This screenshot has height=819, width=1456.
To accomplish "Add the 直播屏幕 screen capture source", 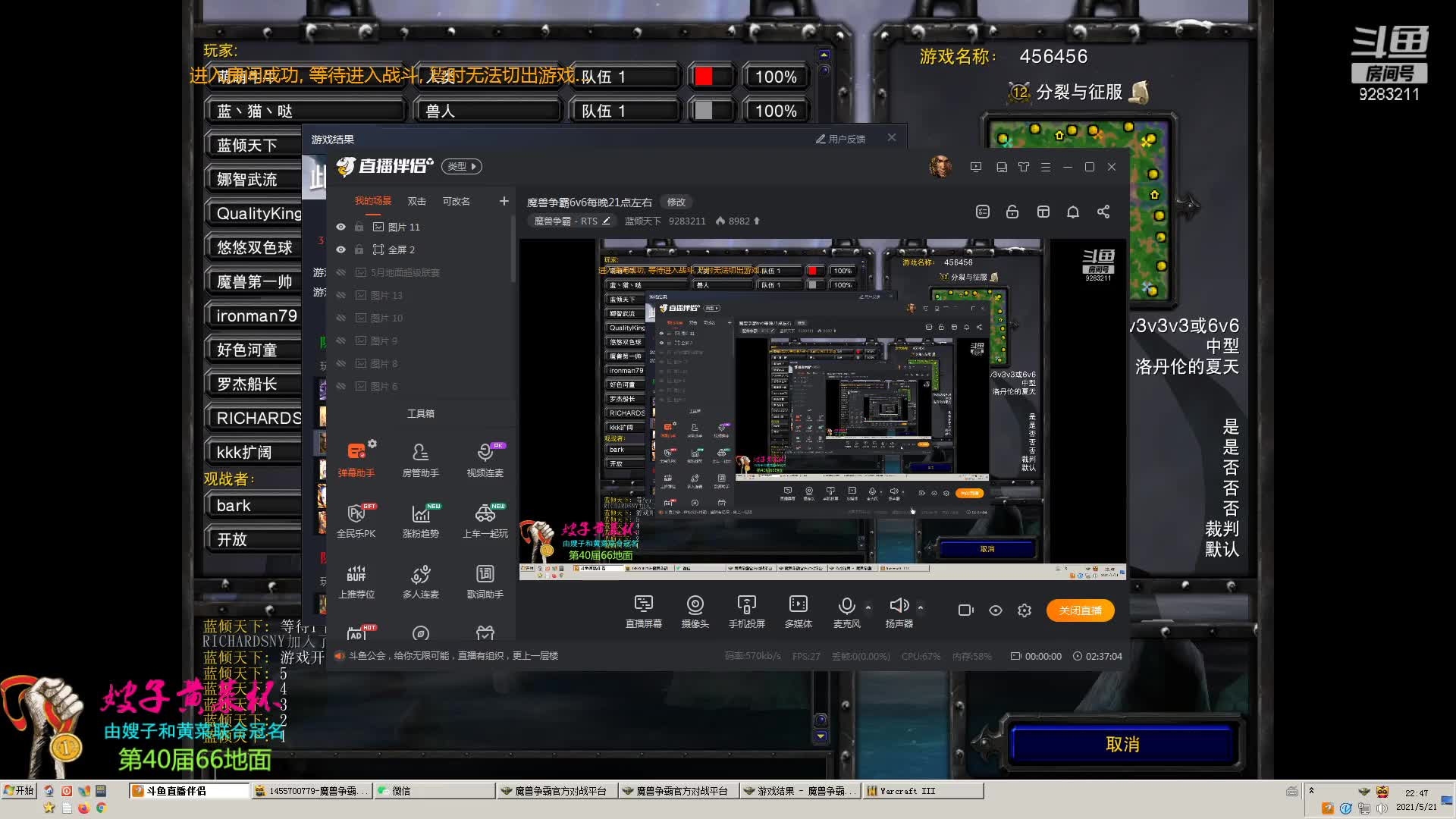I will click(x=643, y=611).
